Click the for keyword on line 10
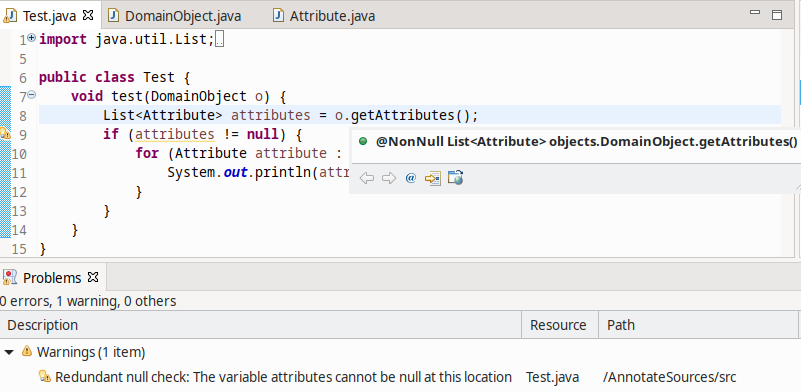Viewport: 801px width, 392px height. [147, 153]
